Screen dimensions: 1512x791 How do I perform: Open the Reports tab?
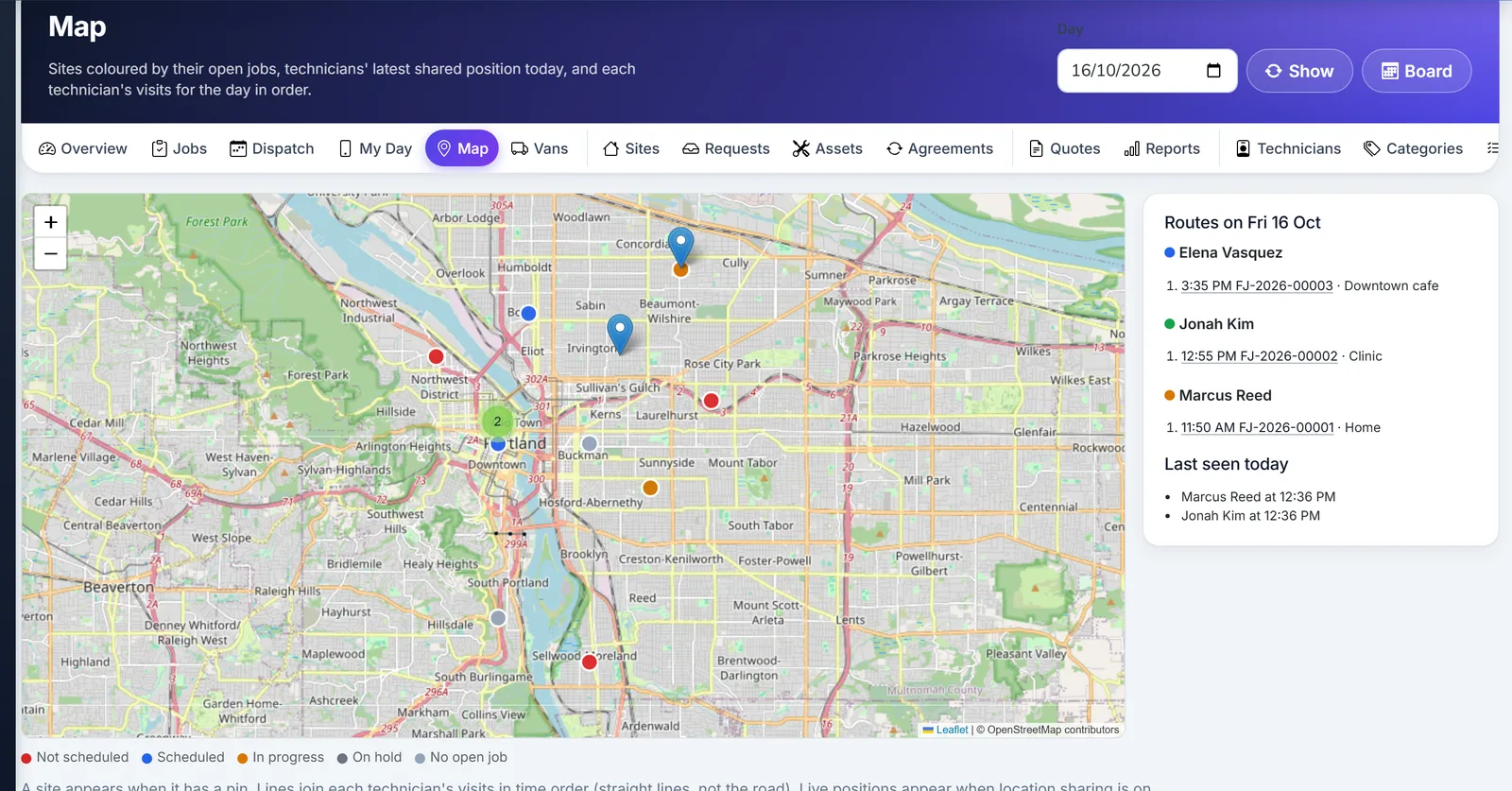(x=1161, y=148)
